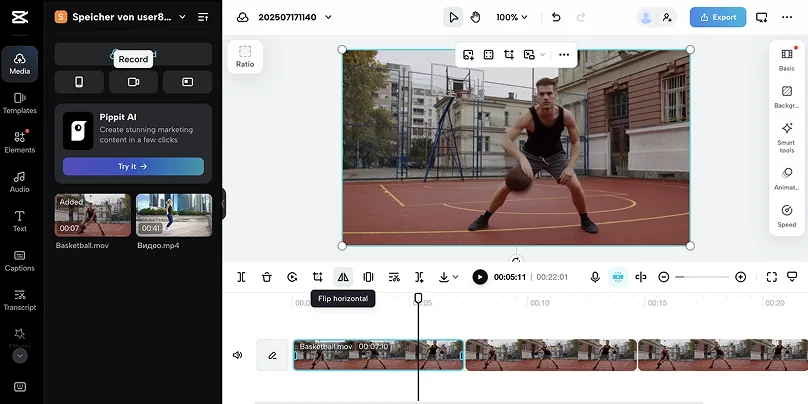808x404 pixels.
Task: Collapse the media panel with the side handle
Action: (x=223, y=204)
